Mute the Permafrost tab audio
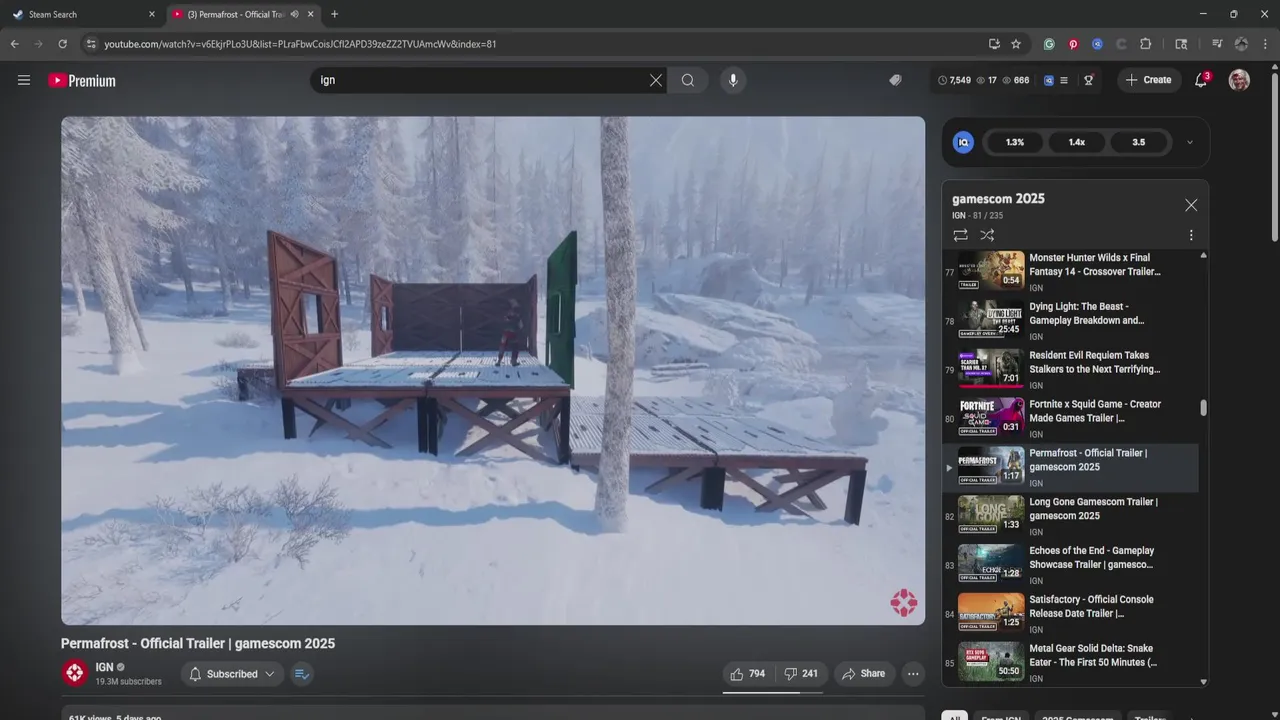 294,14
